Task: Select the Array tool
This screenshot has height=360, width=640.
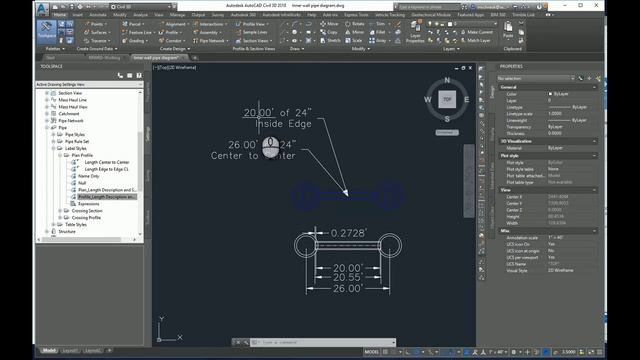Action: [x=378, y=41]
